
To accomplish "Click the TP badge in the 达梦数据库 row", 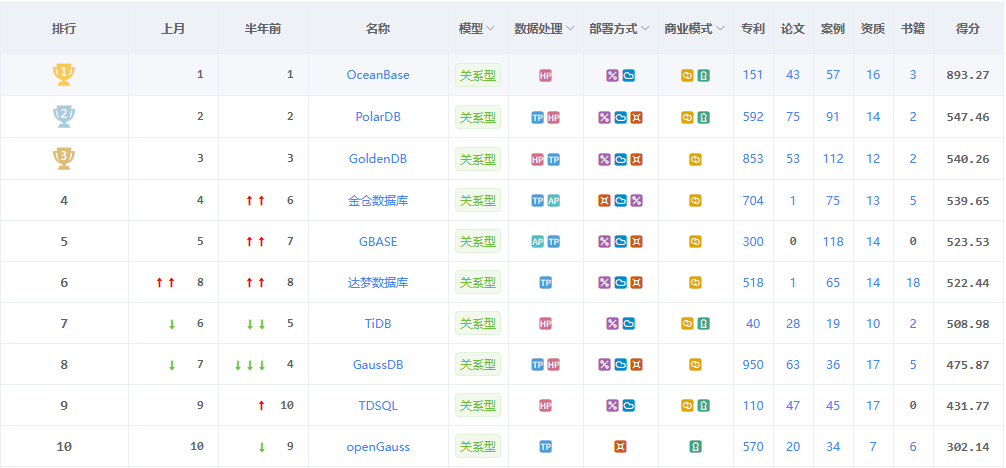I will pos(545,282).
